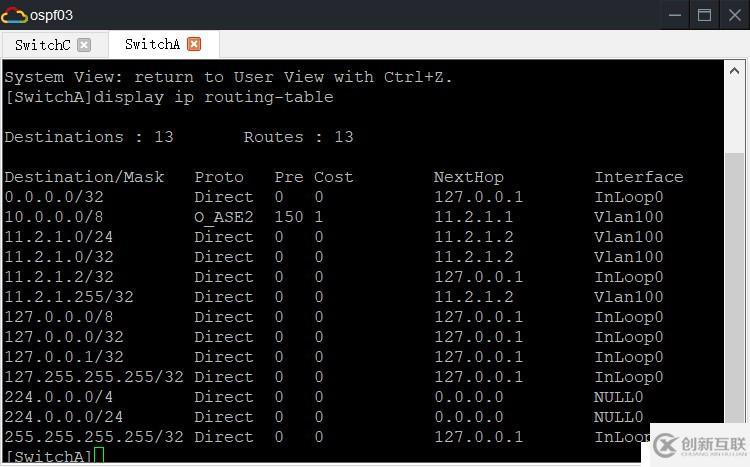Close the ospf03 window

734,15
